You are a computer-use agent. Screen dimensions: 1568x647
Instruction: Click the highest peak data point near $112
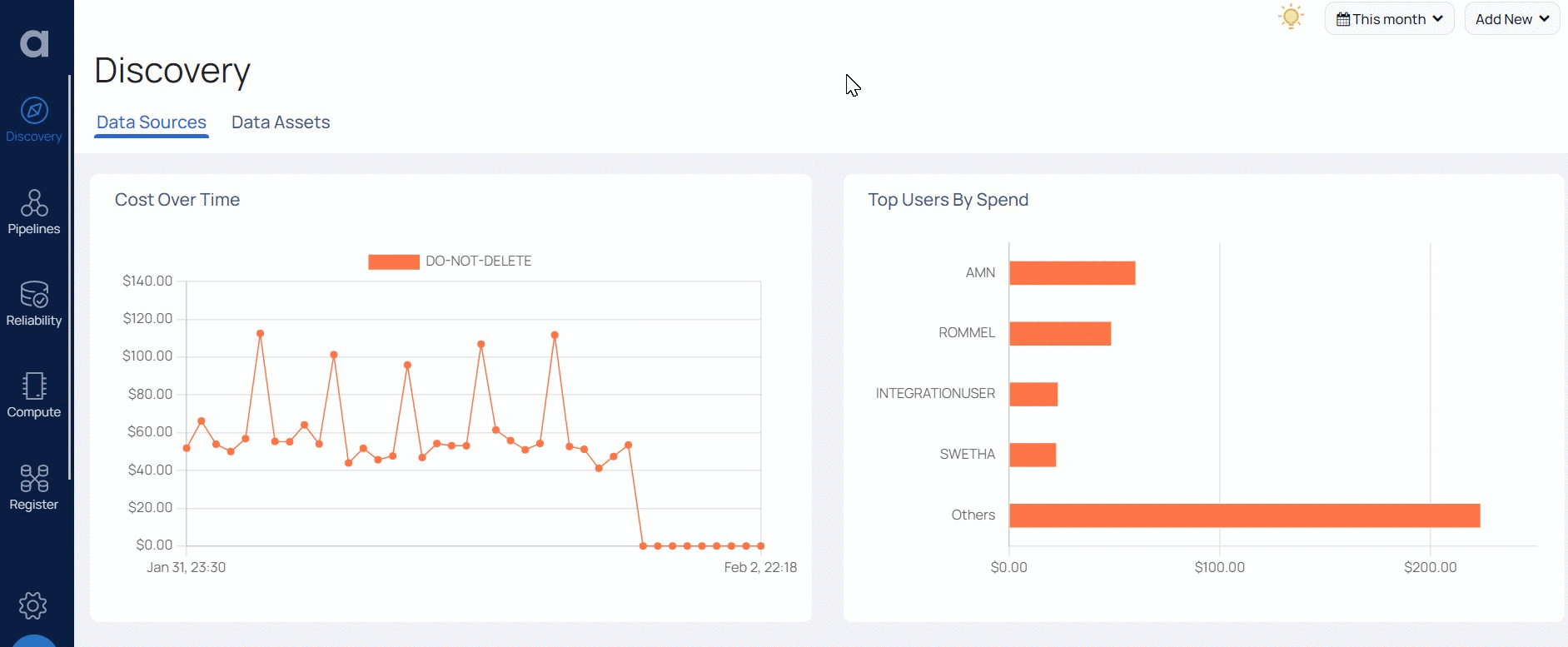point(261,333)
